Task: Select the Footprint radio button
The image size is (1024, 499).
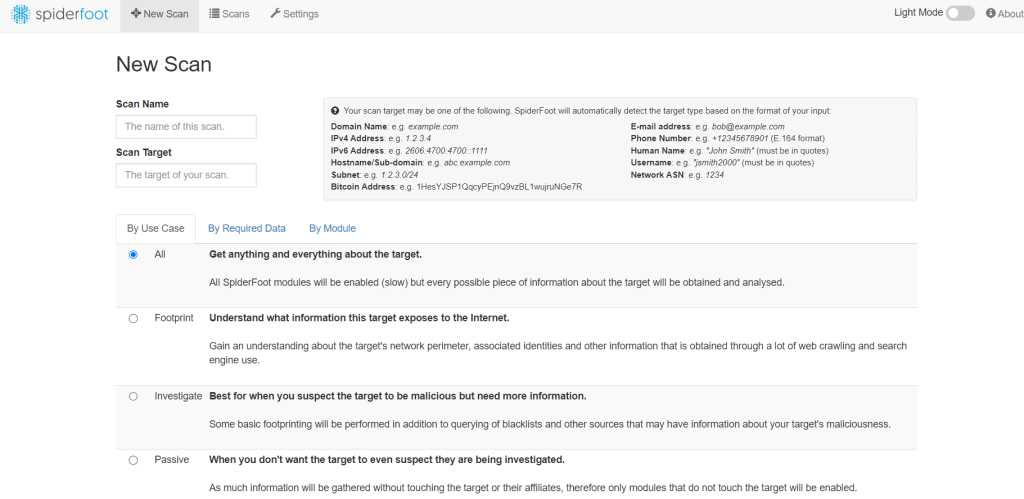Action: pos(133,318)
